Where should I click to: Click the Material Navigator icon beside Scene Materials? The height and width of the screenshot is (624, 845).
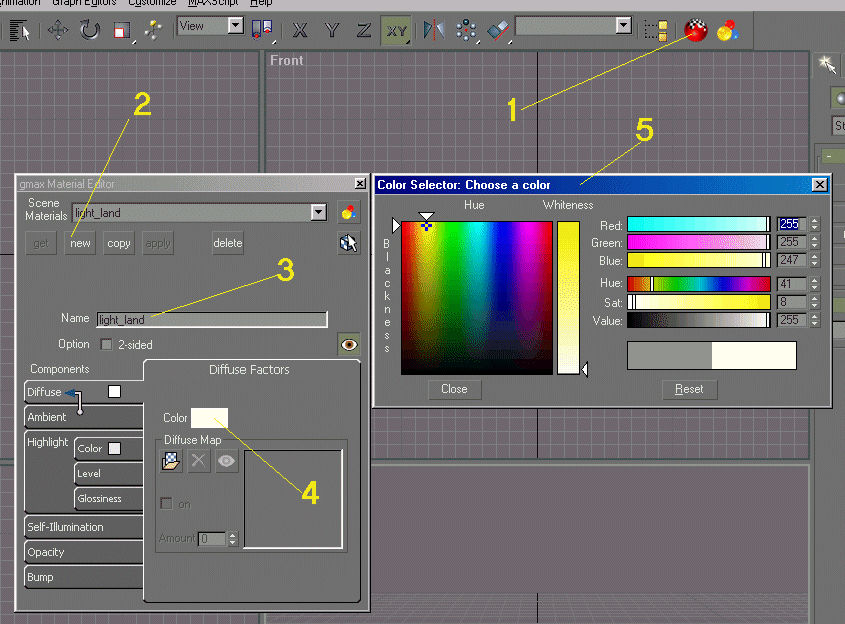(x=348, y=212)
